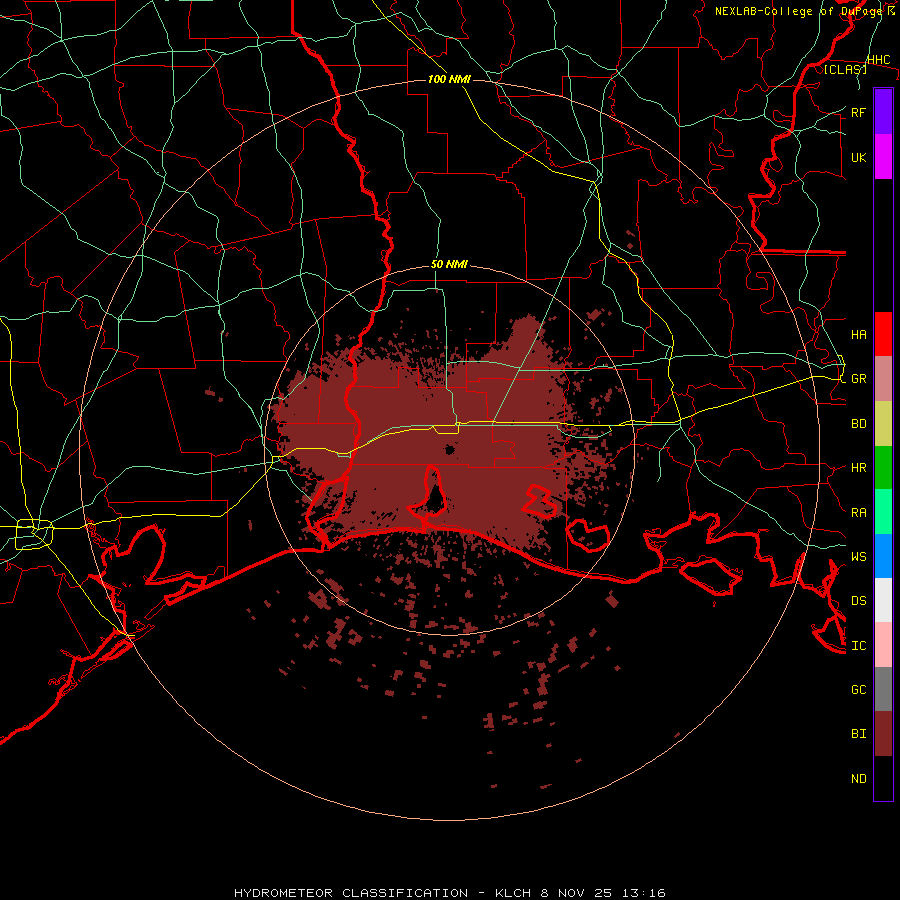Click the BI dark red legend swatch
Screen dimensions: 900x900
[883, 734]
